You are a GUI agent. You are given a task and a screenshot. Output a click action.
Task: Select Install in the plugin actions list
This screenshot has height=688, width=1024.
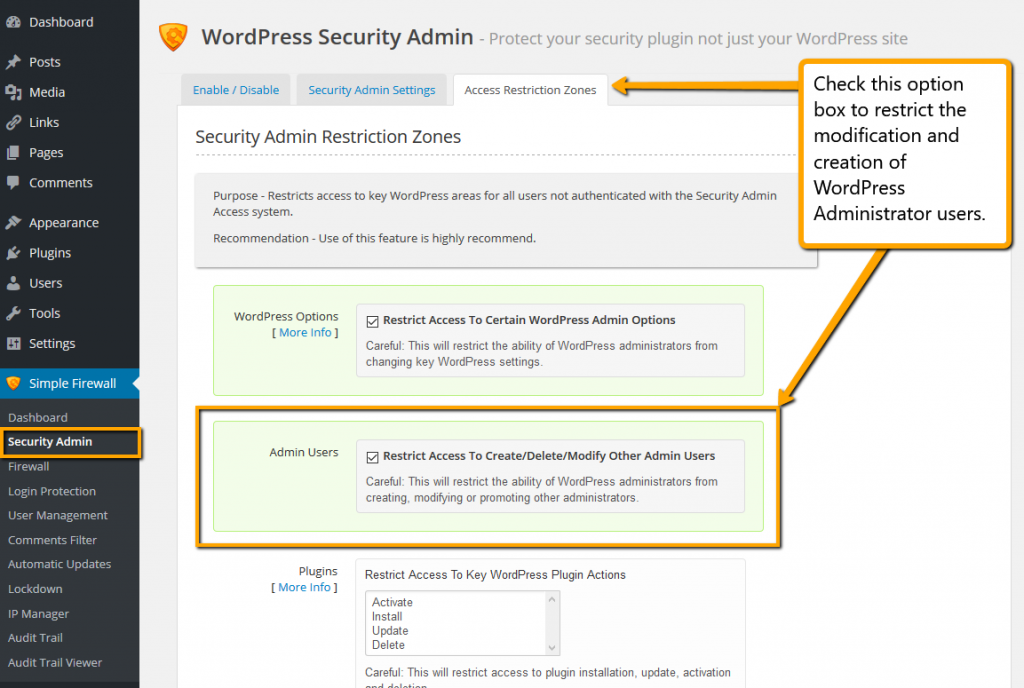pos(389,617)
